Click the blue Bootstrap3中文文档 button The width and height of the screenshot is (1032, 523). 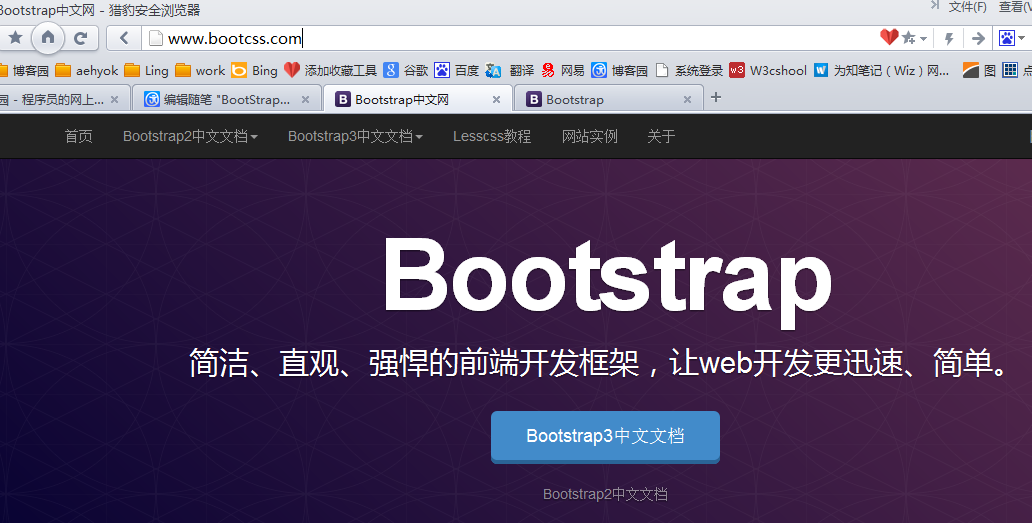(x=605, y=437)
